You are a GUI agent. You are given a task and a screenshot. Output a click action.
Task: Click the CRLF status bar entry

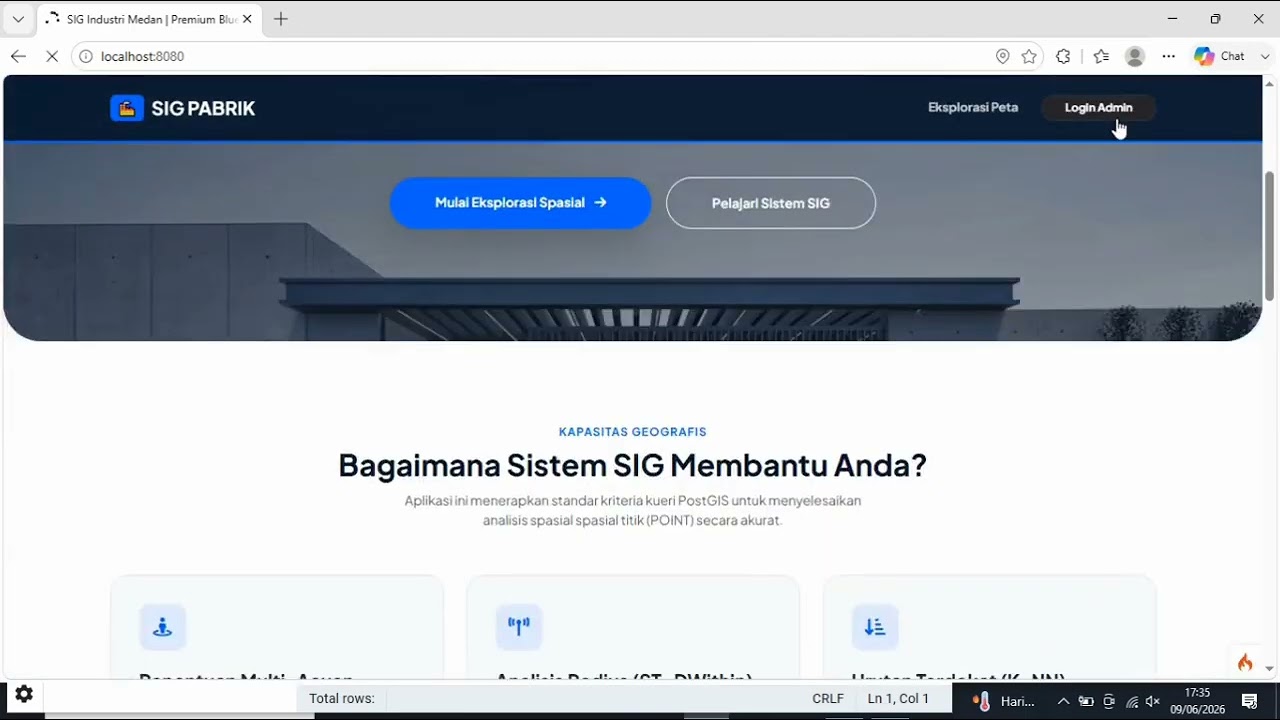point(828,698)
